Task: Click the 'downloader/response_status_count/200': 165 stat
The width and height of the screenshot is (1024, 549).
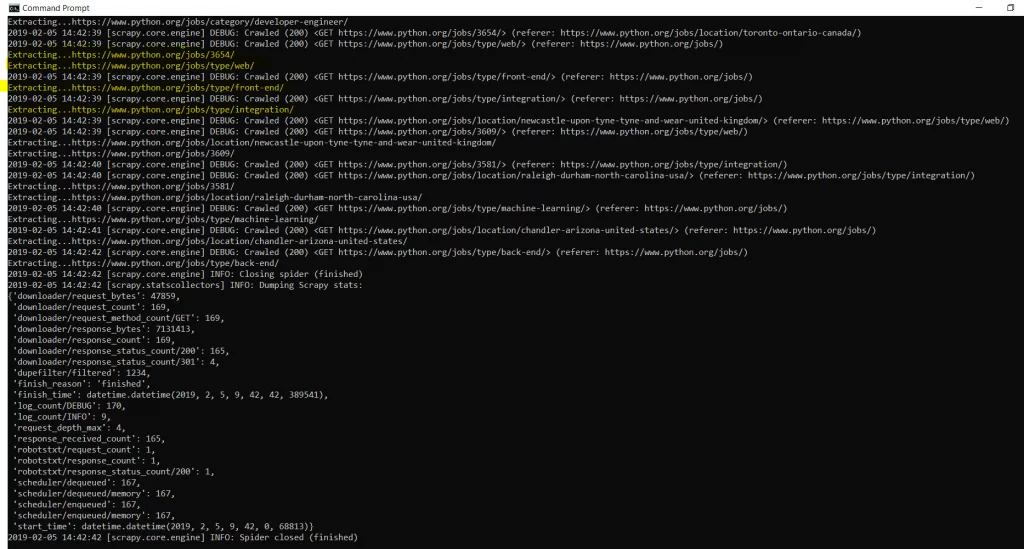Action: [121, 351]
